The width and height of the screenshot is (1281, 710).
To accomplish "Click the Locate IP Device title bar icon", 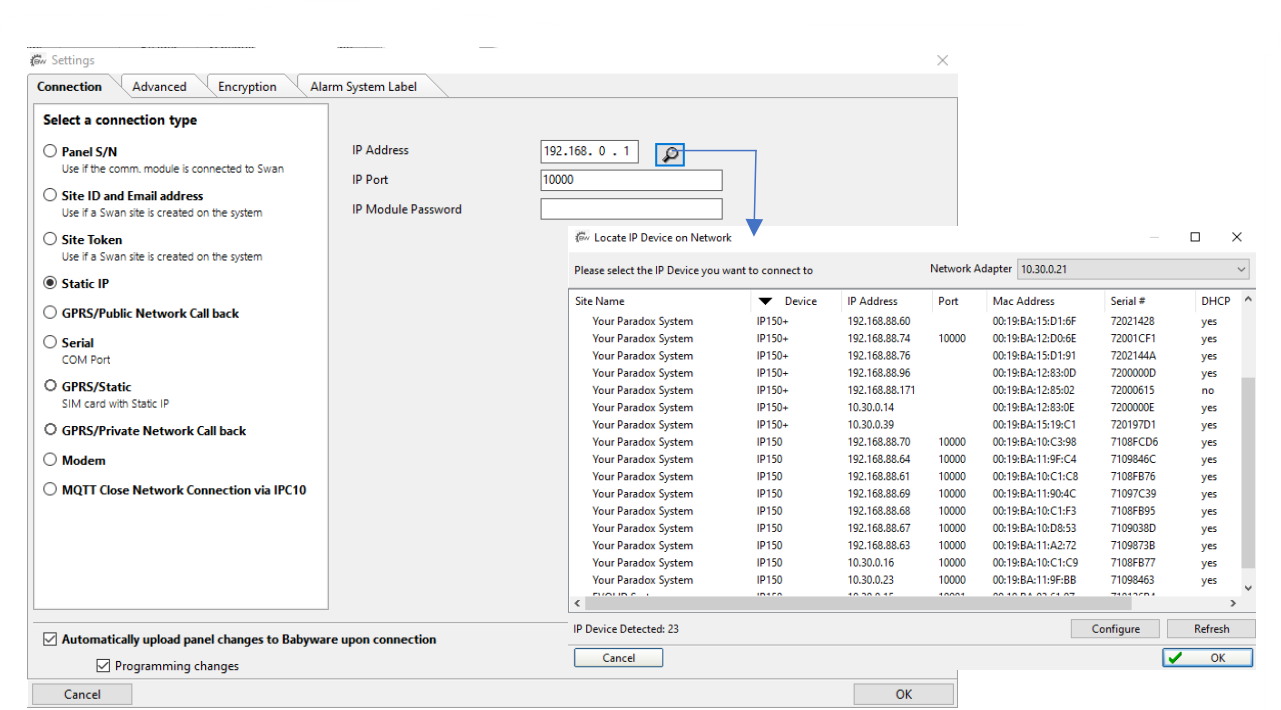I will click(582, 237).
